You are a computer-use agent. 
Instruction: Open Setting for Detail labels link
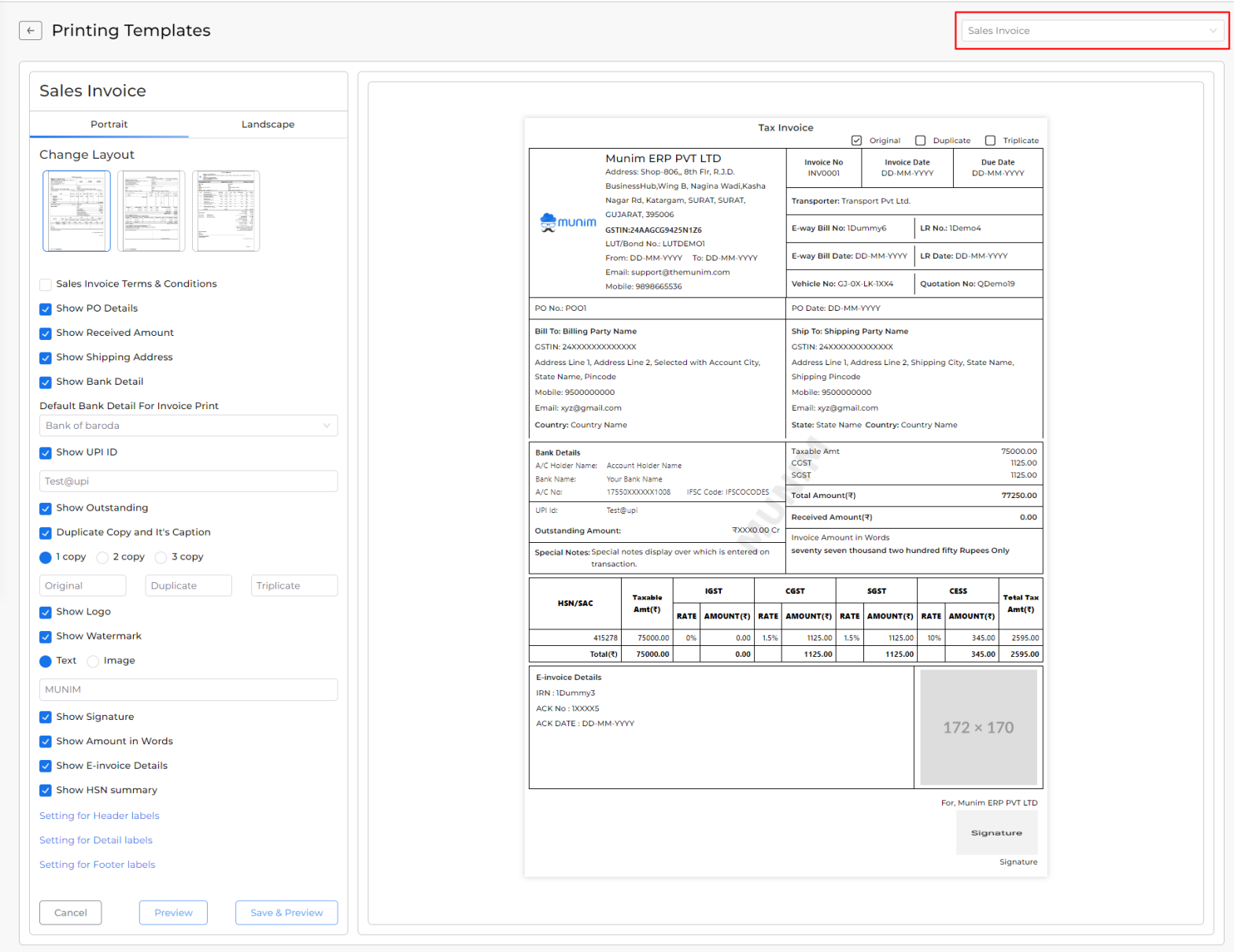tap(96, 840)
